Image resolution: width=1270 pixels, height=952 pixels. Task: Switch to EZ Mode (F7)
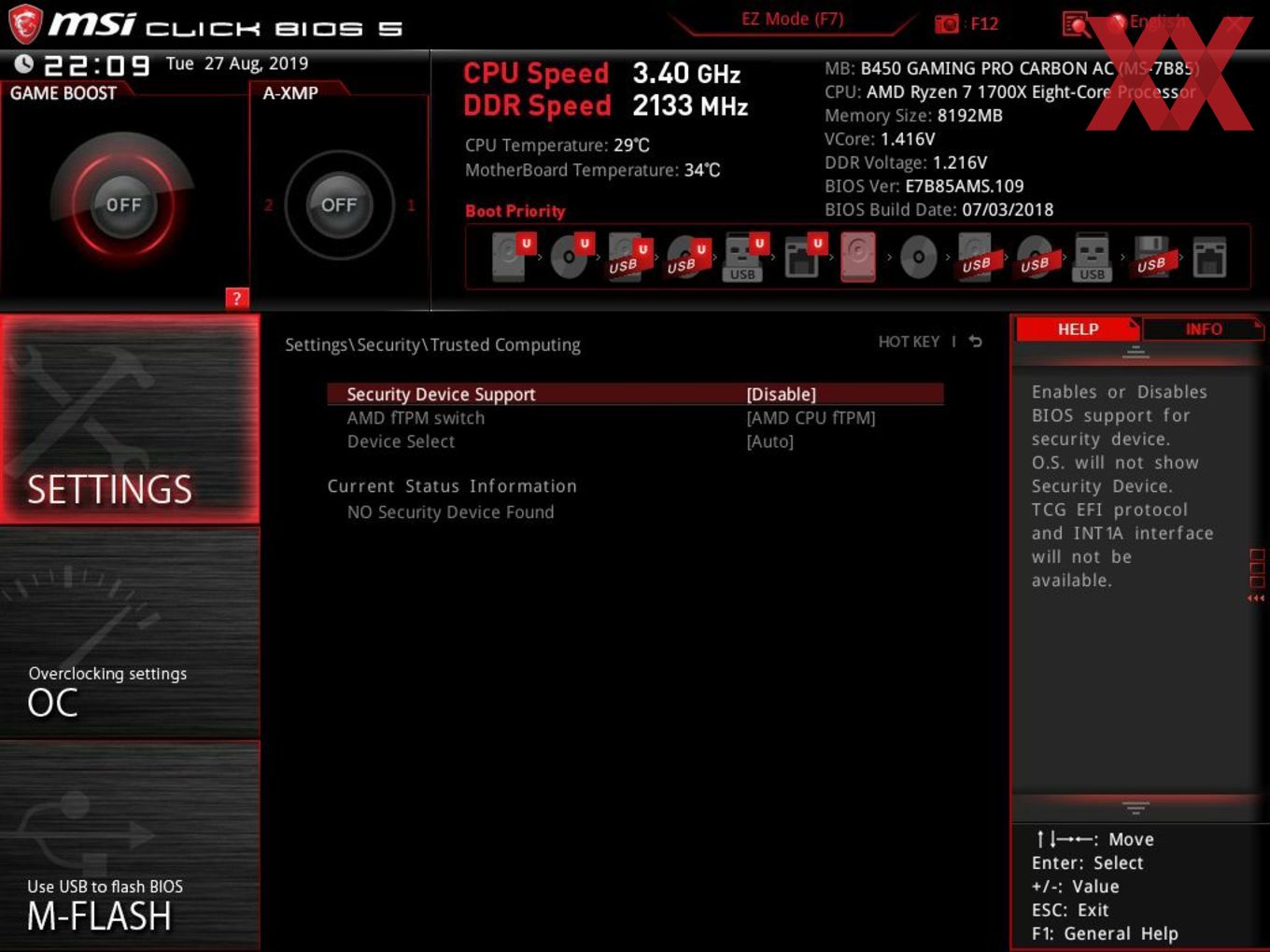792,19
